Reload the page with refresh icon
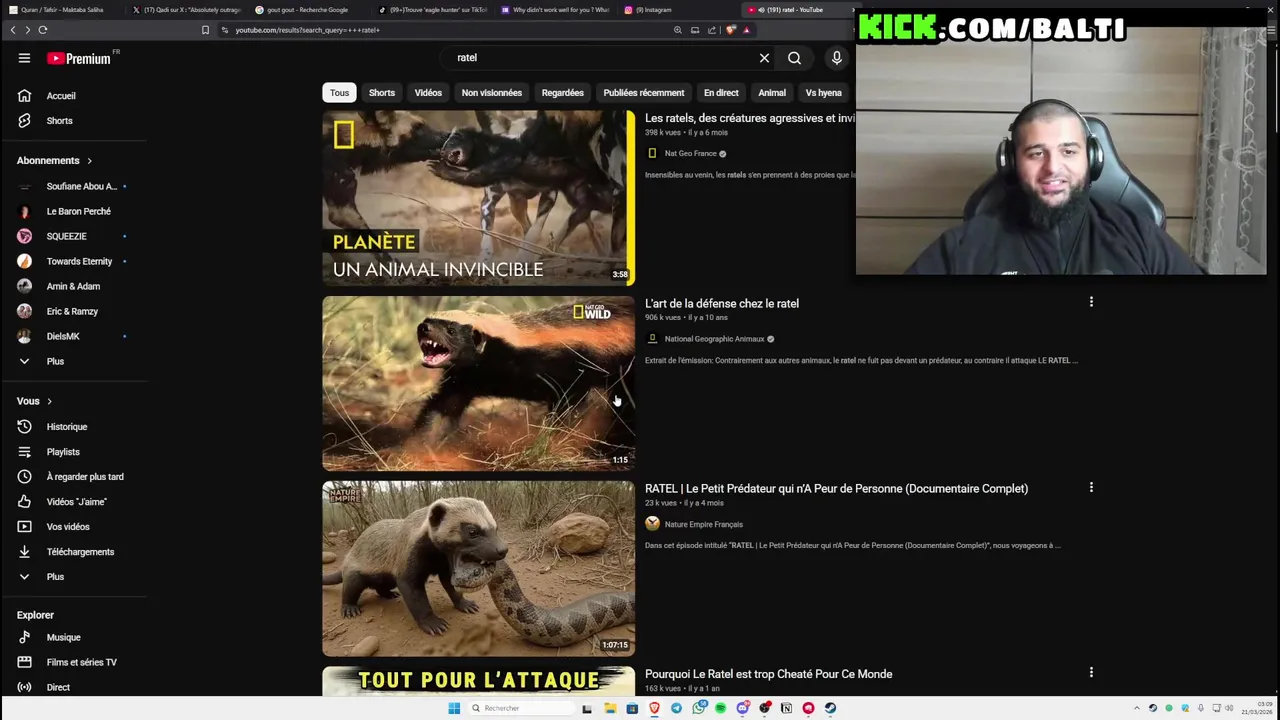This screenshot has height=720, width=1280. (x=43, y=30)
